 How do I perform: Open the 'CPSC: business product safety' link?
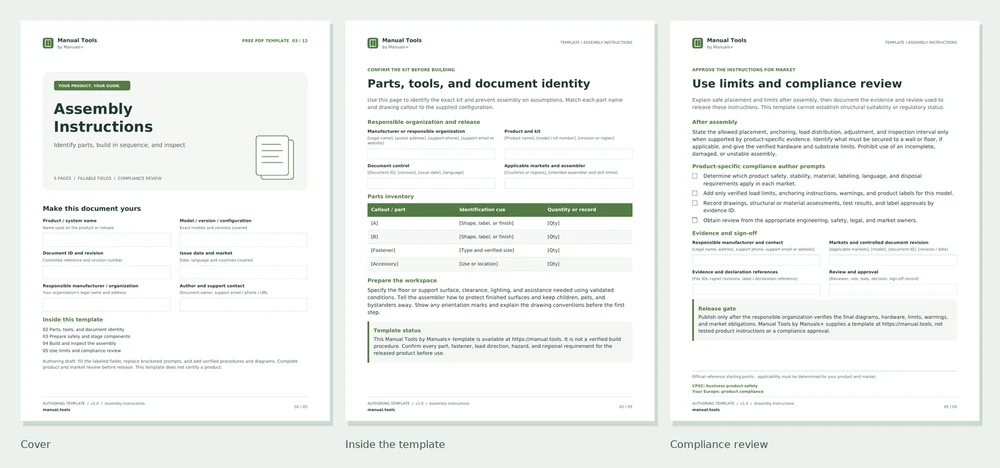tap(724, 386)
